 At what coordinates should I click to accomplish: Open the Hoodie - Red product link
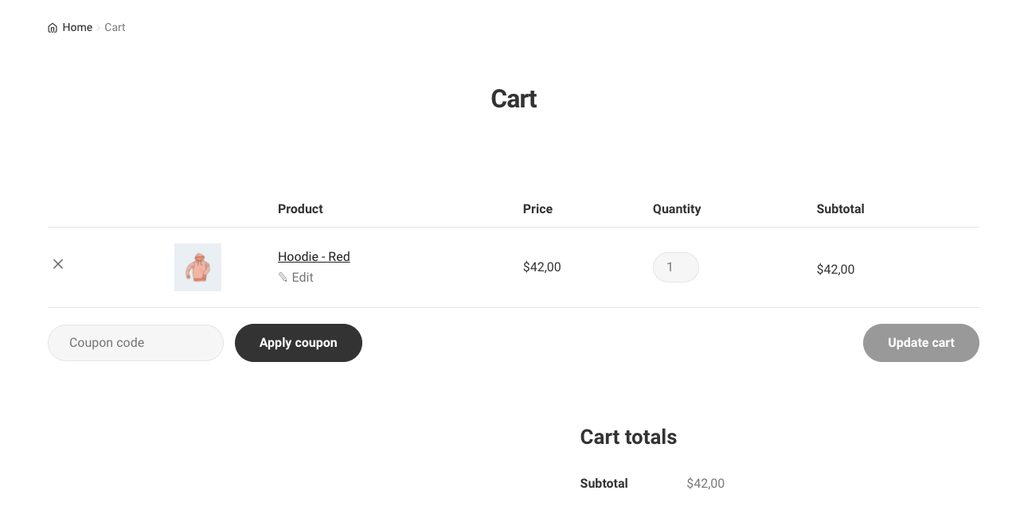tap(314, 257)
